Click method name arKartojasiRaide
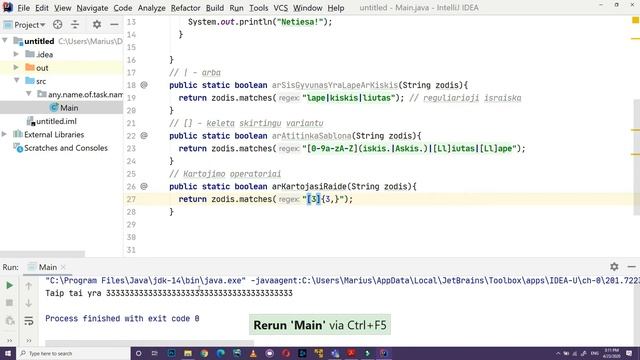 pos(309,187)
